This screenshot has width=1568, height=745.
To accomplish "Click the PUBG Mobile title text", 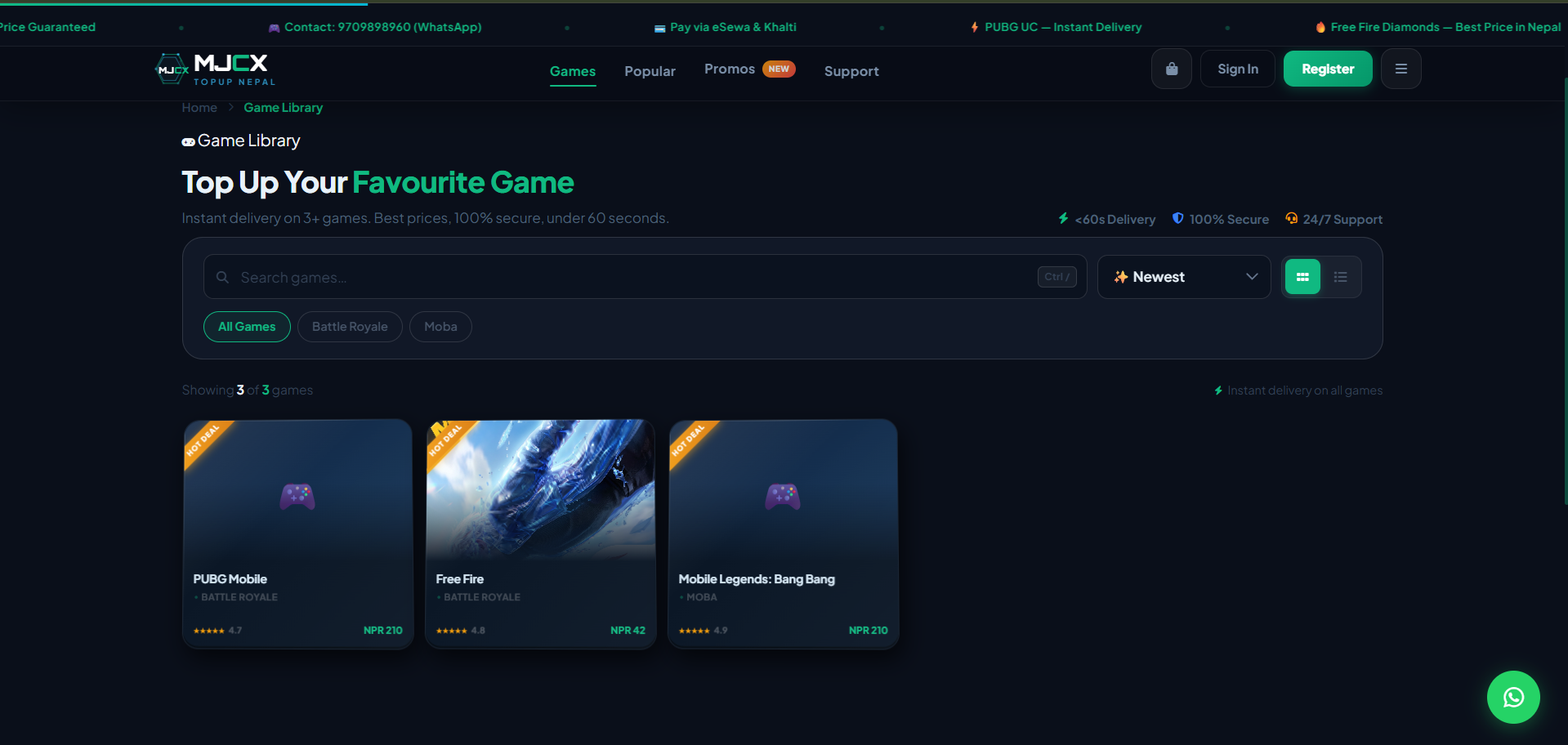I will point(230,579).
